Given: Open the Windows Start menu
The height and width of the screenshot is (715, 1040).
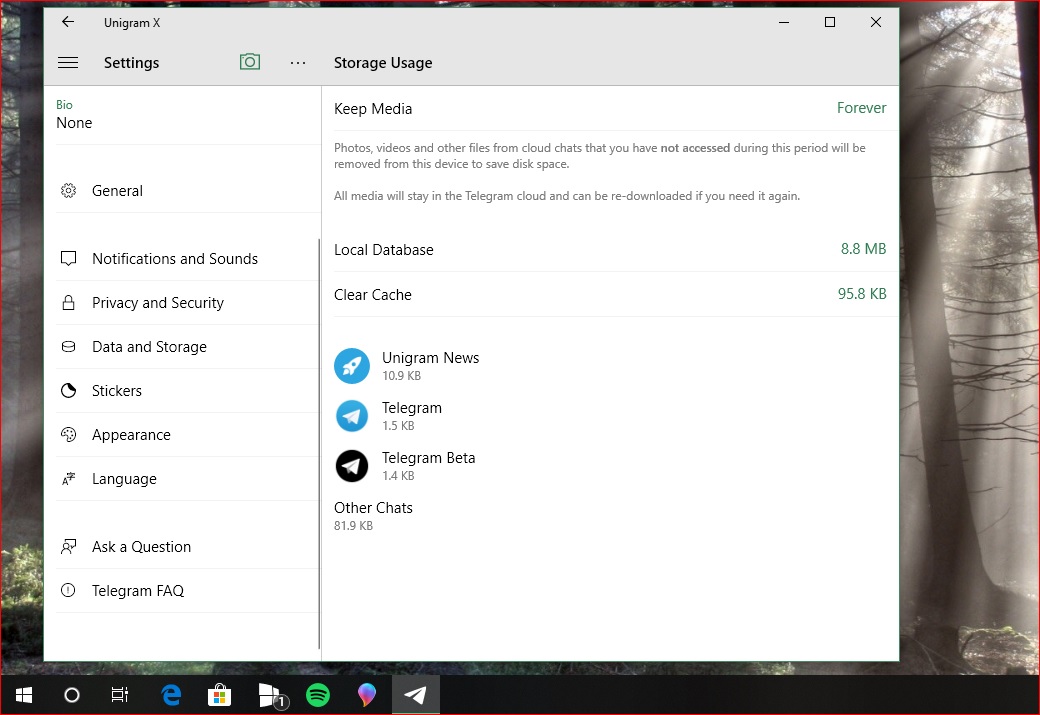Looking at the screenshot, I should coord(24,695).
